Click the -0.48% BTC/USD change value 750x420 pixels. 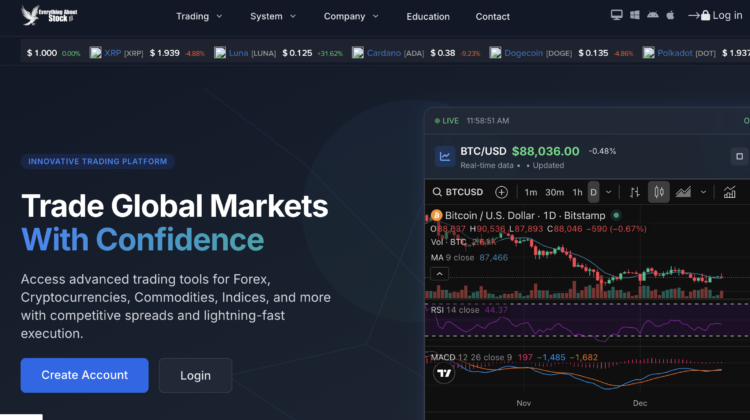(x=602, y=151)
